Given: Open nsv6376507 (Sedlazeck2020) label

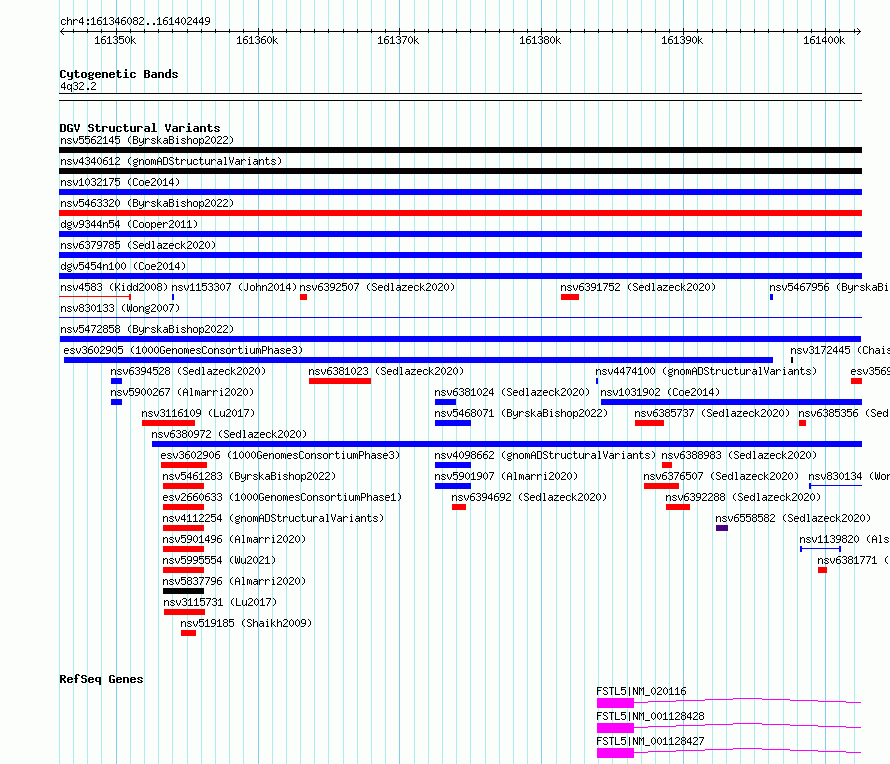Looking at the screenshot, I should point(721,476).
